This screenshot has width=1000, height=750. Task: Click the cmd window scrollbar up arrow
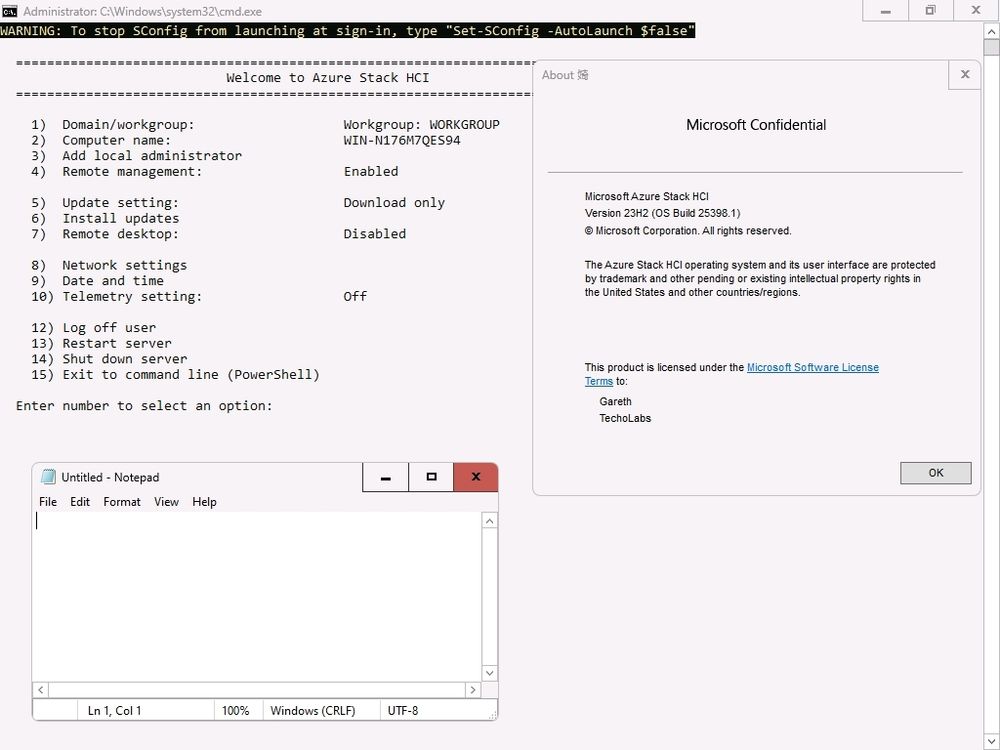pyautogui.click(x=992, y=31)
